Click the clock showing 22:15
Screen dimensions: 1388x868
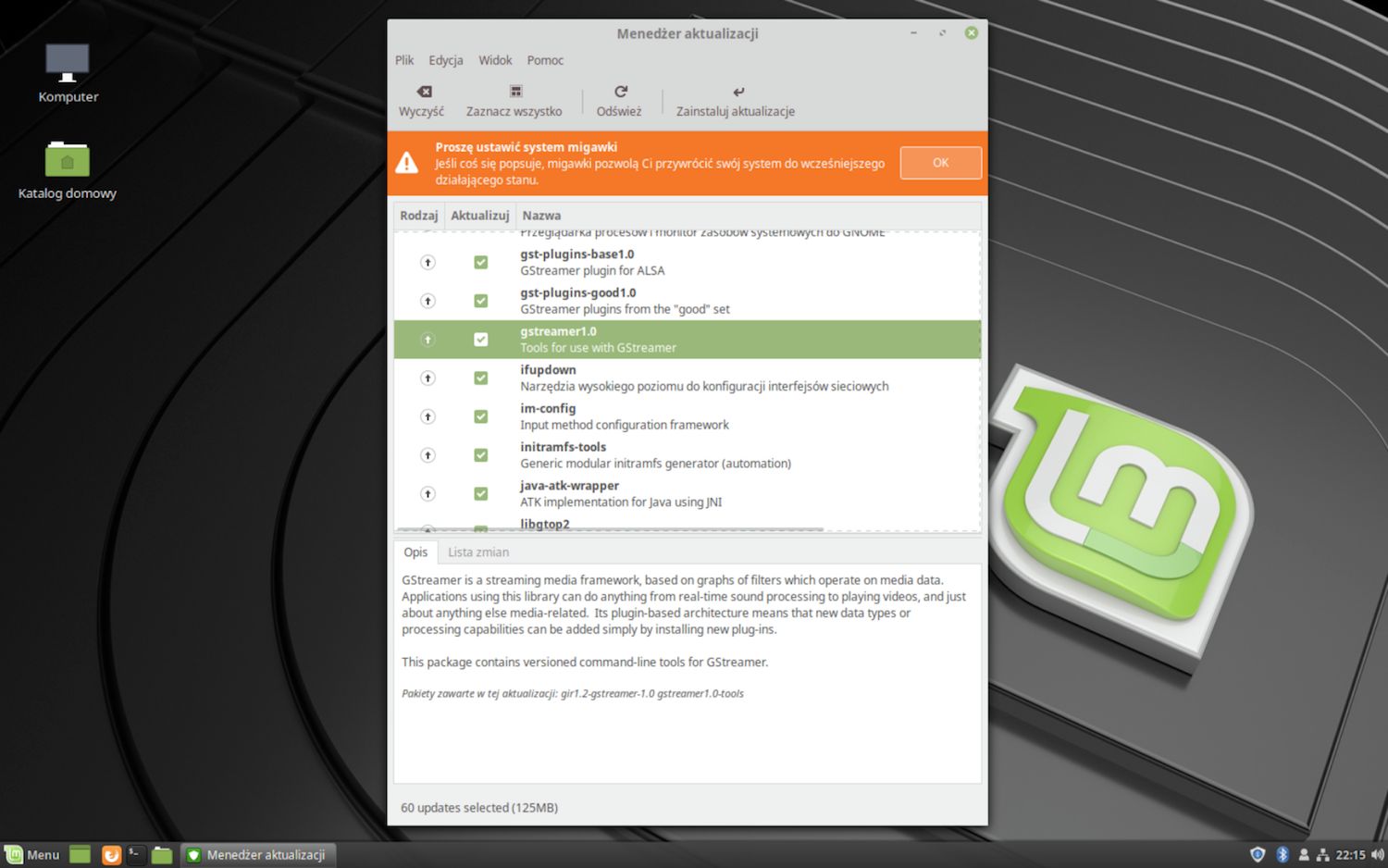pyautogui.click(x=1350, y=855)
